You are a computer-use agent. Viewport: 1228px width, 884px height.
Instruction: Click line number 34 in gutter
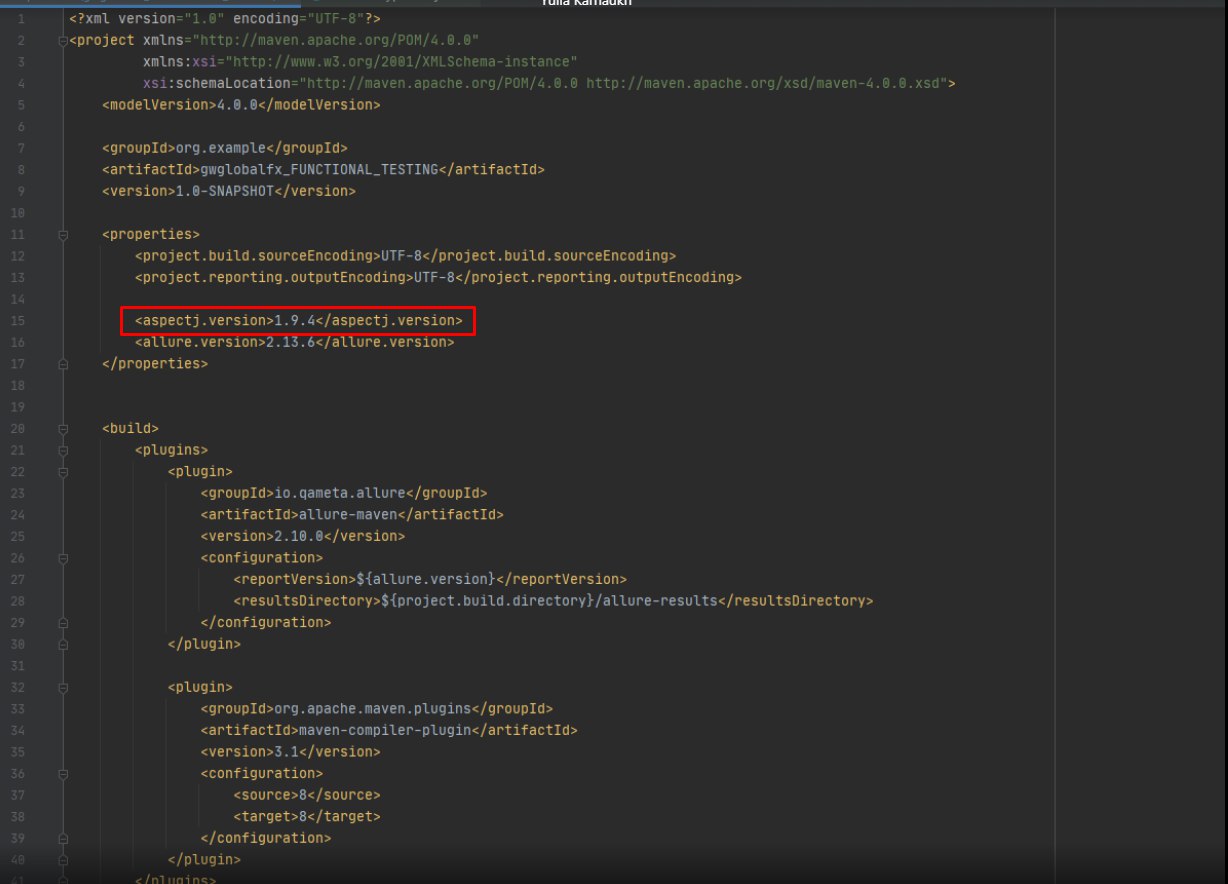click(19, 731)
